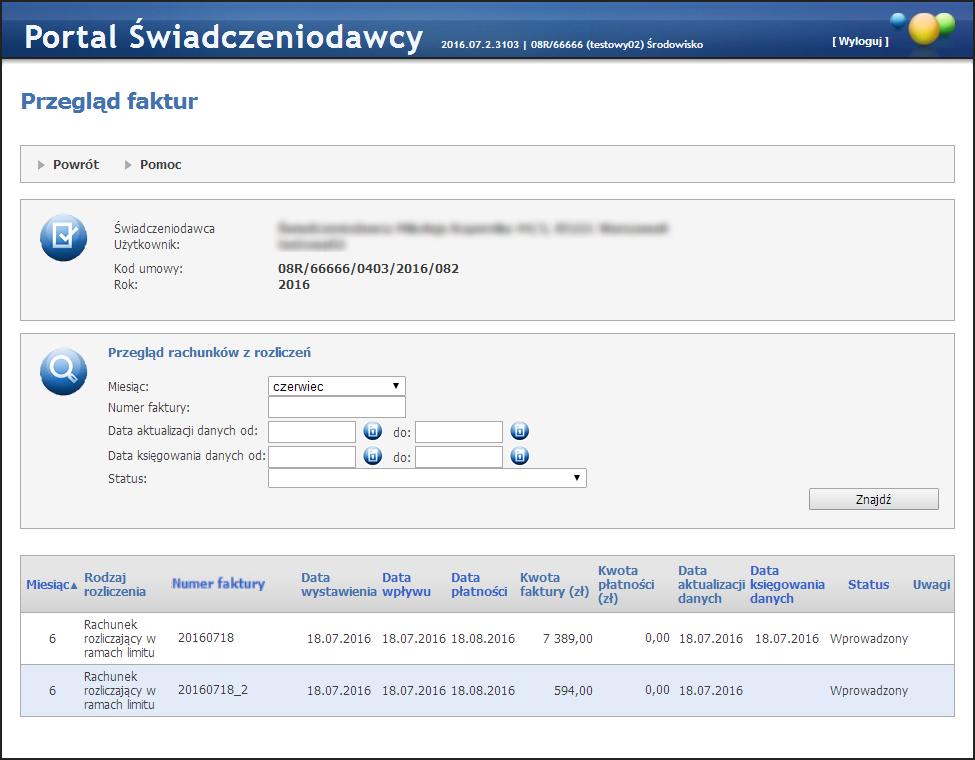975x760 pixels.
Task: Click contract code 08R/66666/0403/2016/082
Action: tap(369, 269)
